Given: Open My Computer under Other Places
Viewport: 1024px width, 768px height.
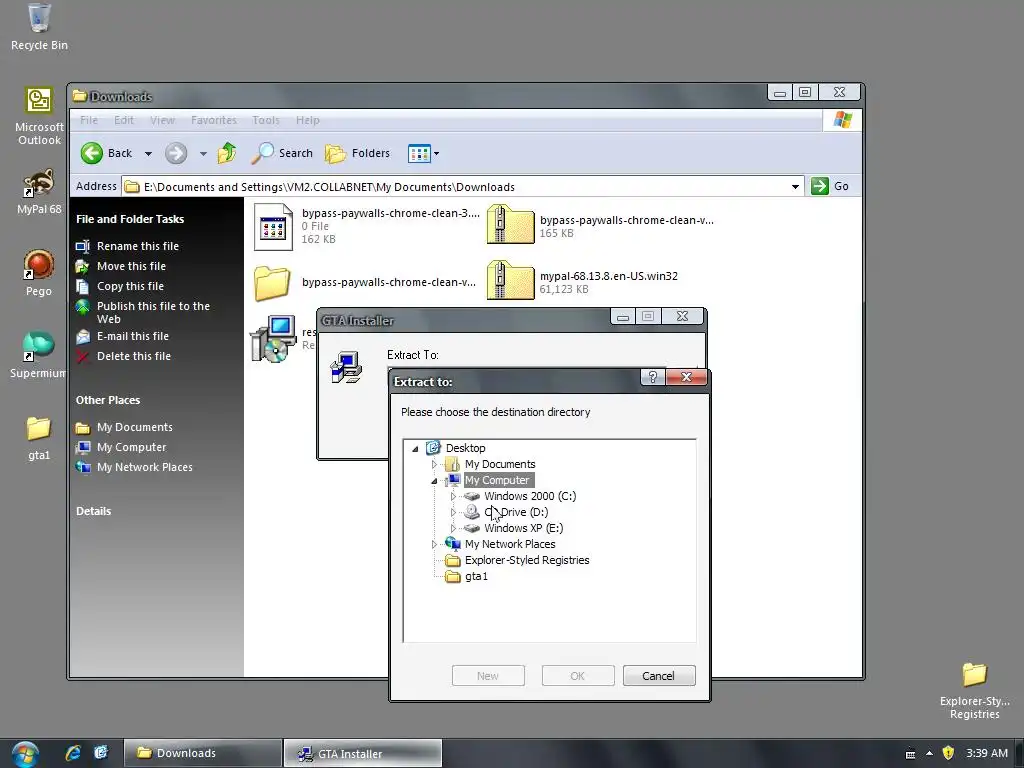Looking at the screenshot, I should tap(131, 447).
